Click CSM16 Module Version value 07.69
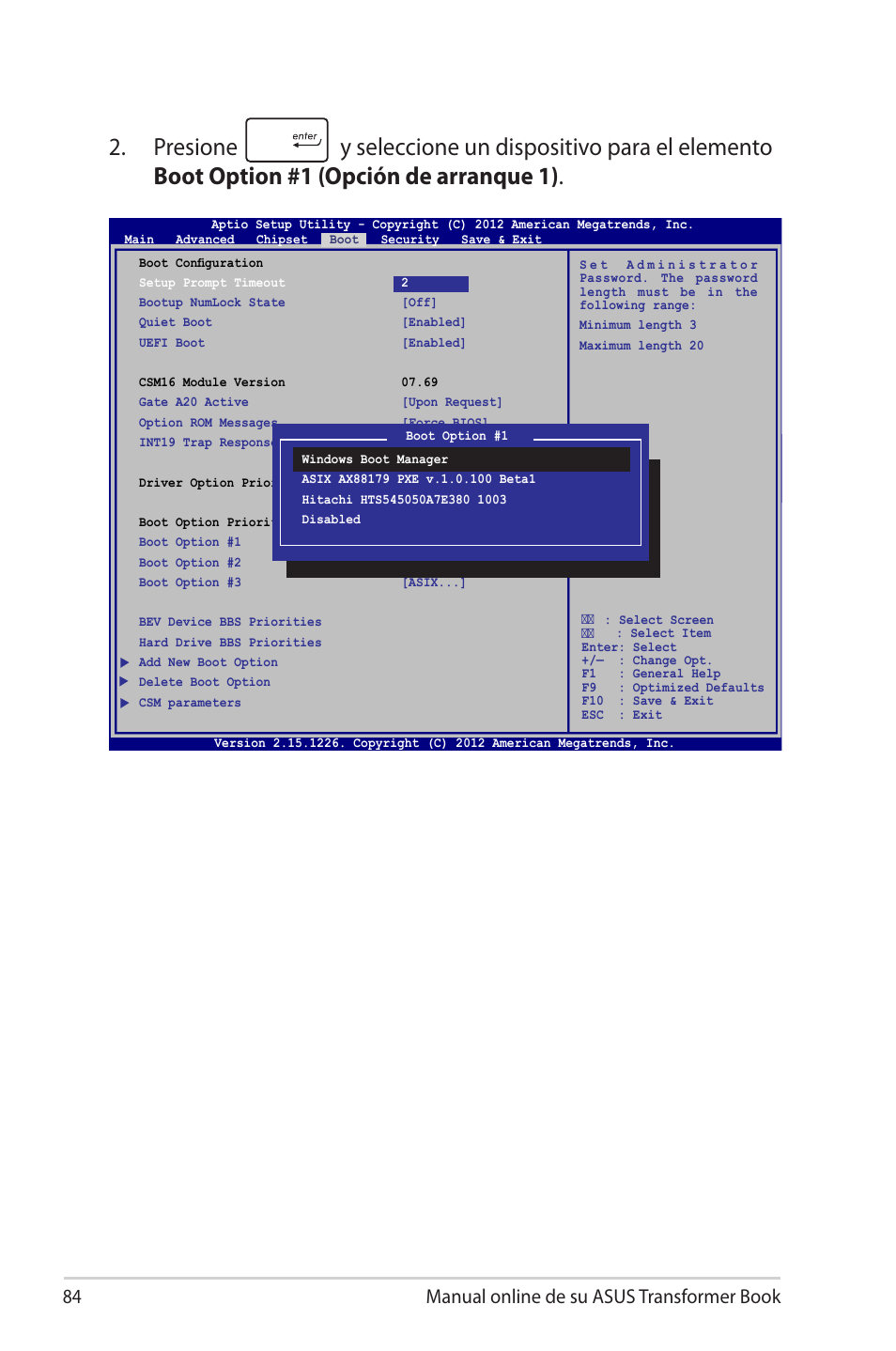896x1351 pixels. click(x=420, y=382)
